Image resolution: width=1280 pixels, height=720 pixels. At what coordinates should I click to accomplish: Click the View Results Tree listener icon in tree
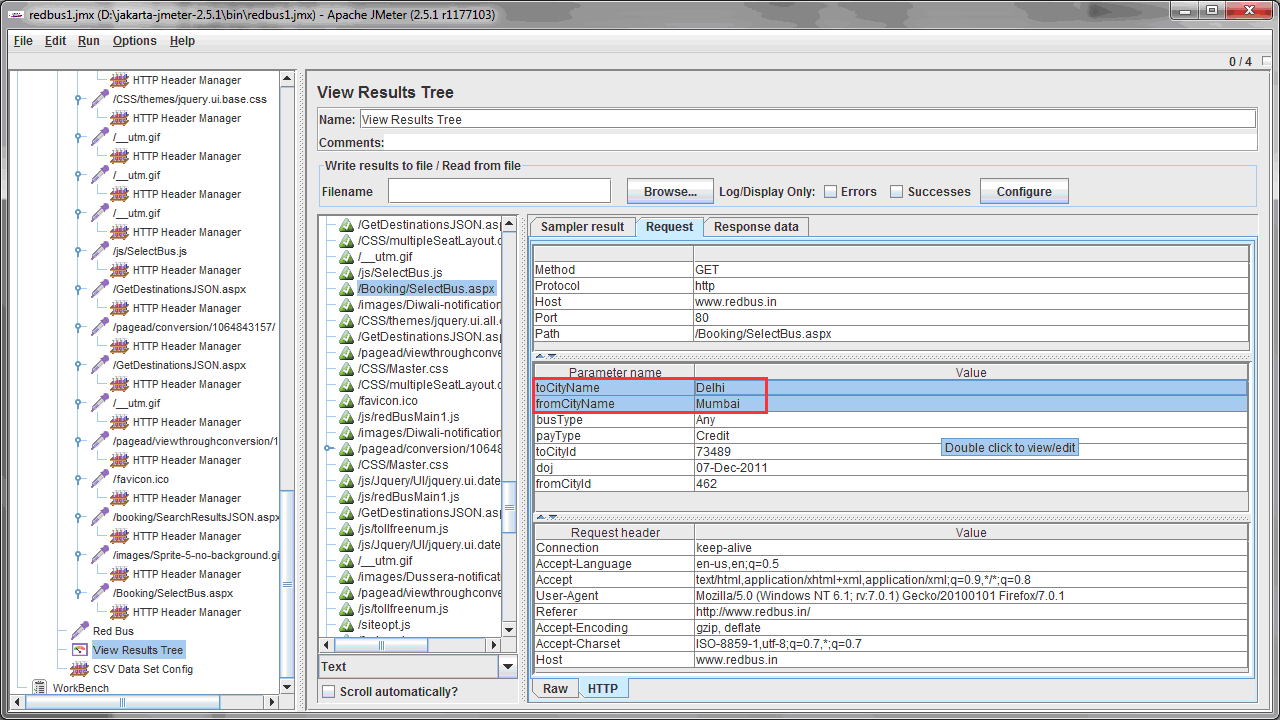point(79,650)
